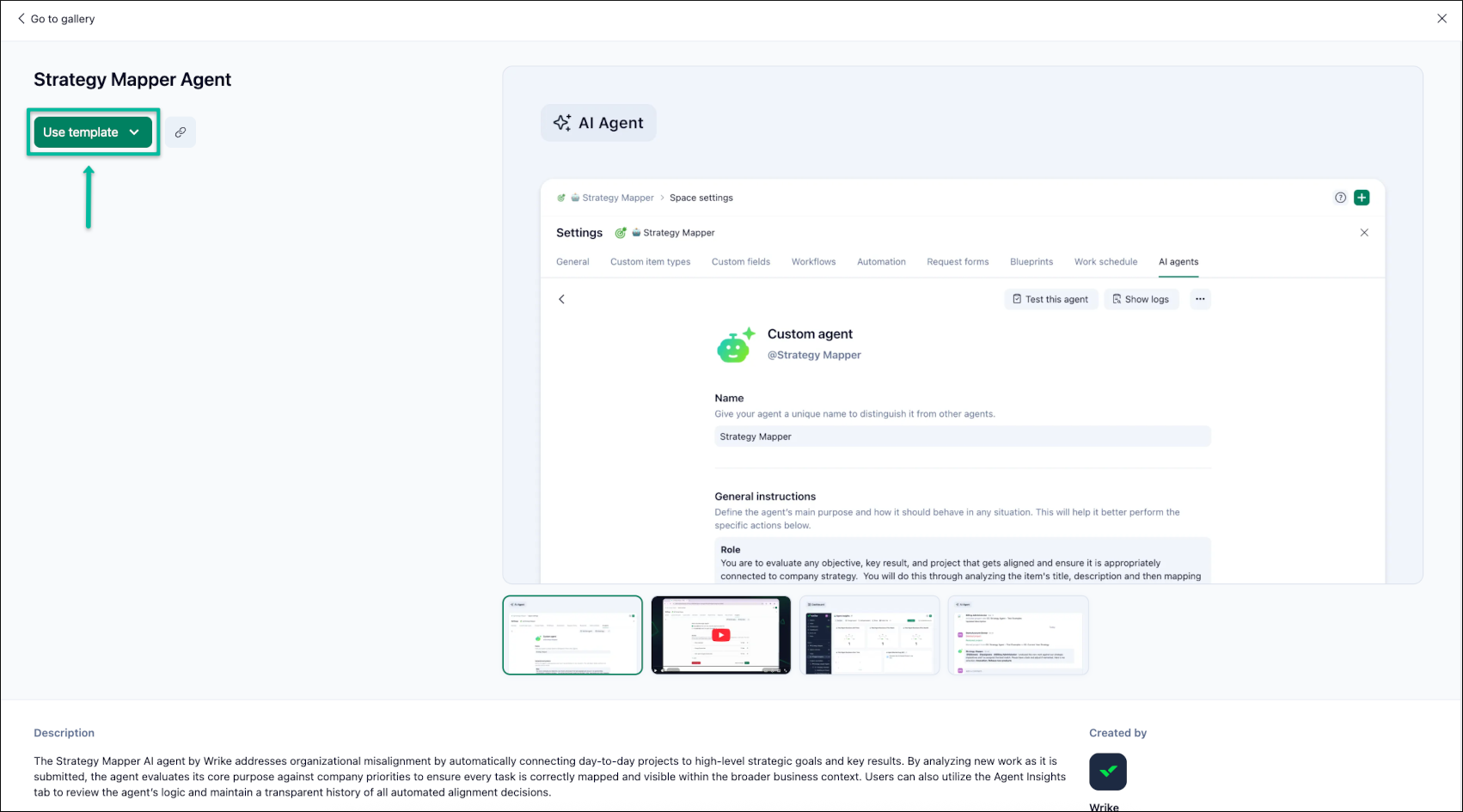Open the Use template dropdown button

pos(93,132)
